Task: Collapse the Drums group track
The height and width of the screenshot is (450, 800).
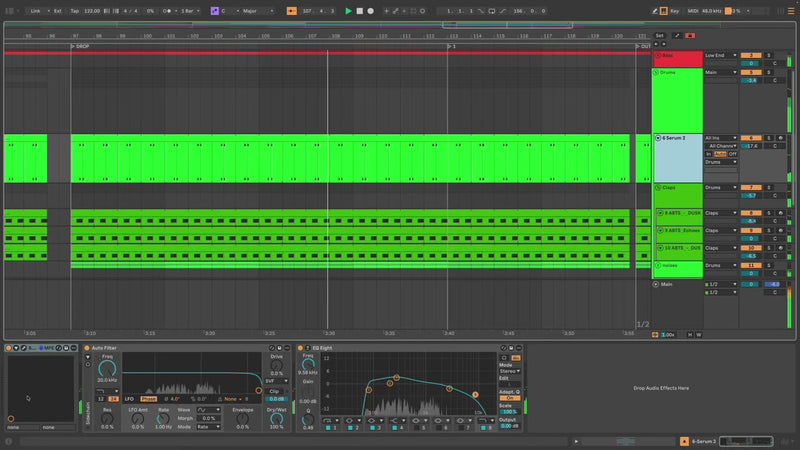Action: (656, 72)
